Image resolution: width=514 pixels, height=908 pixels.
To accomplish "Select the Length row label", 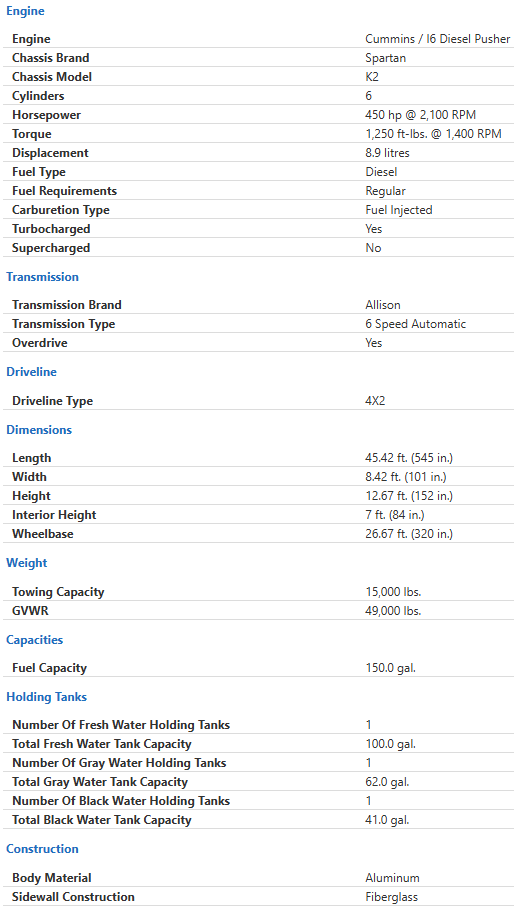I will coord(32,458).
